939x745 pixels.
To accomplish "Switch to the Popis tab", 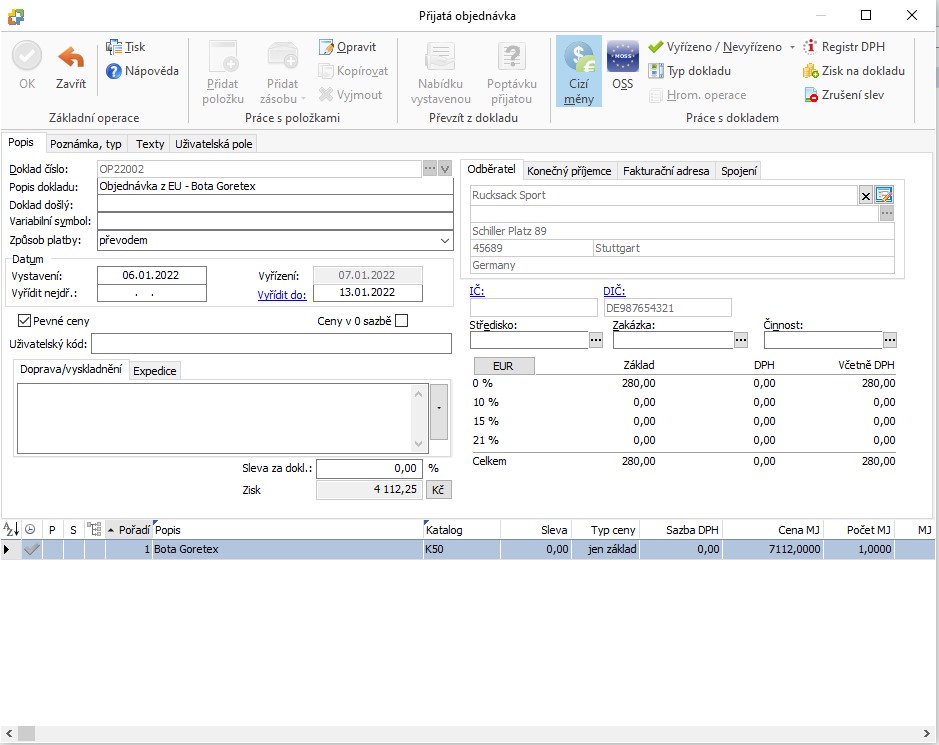I will click(x=21, y=143).
